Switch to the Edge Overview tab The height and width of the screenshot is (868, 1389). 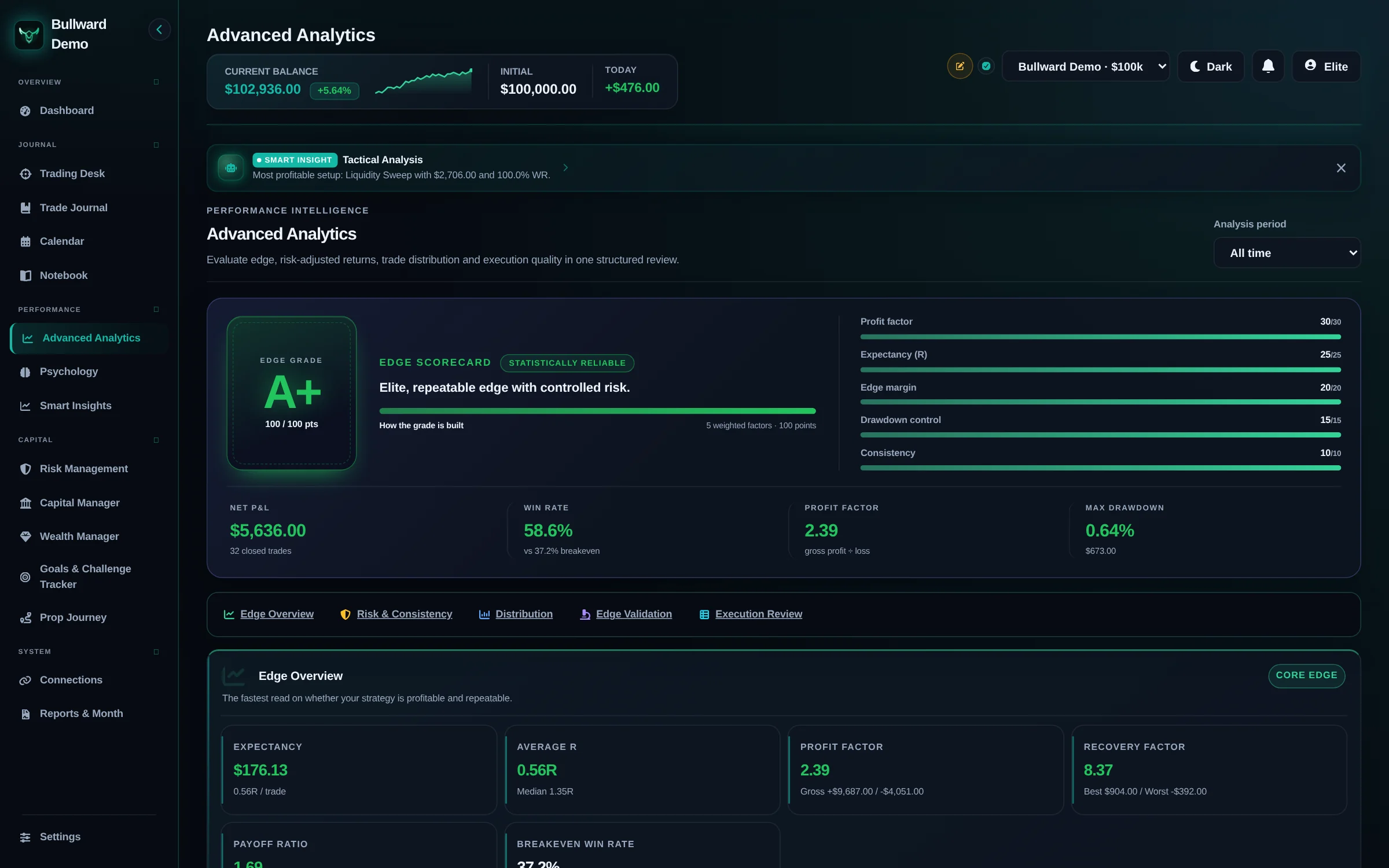click(x=269, y=615)
